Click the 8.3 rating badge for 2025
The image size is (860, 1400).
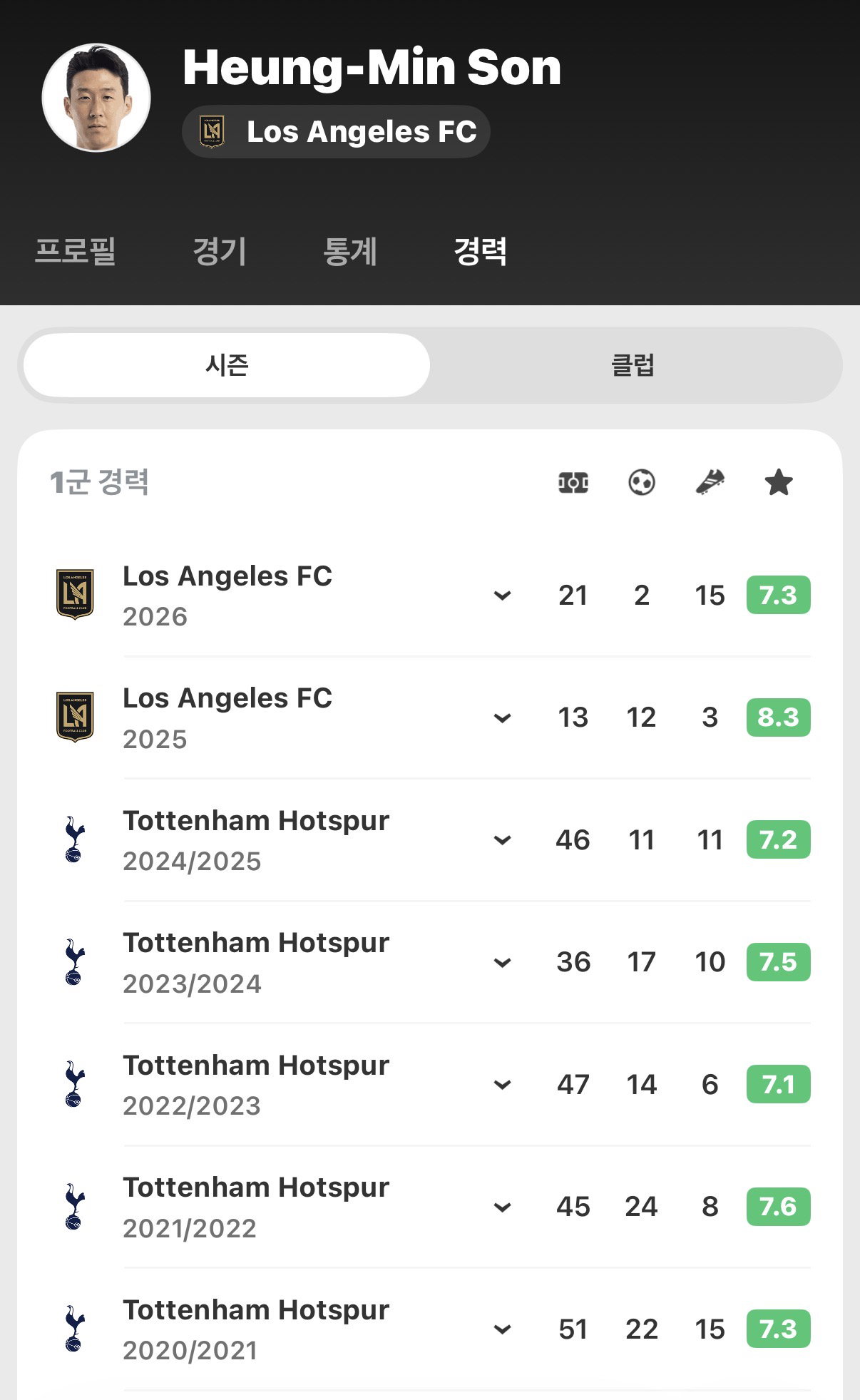779,717
